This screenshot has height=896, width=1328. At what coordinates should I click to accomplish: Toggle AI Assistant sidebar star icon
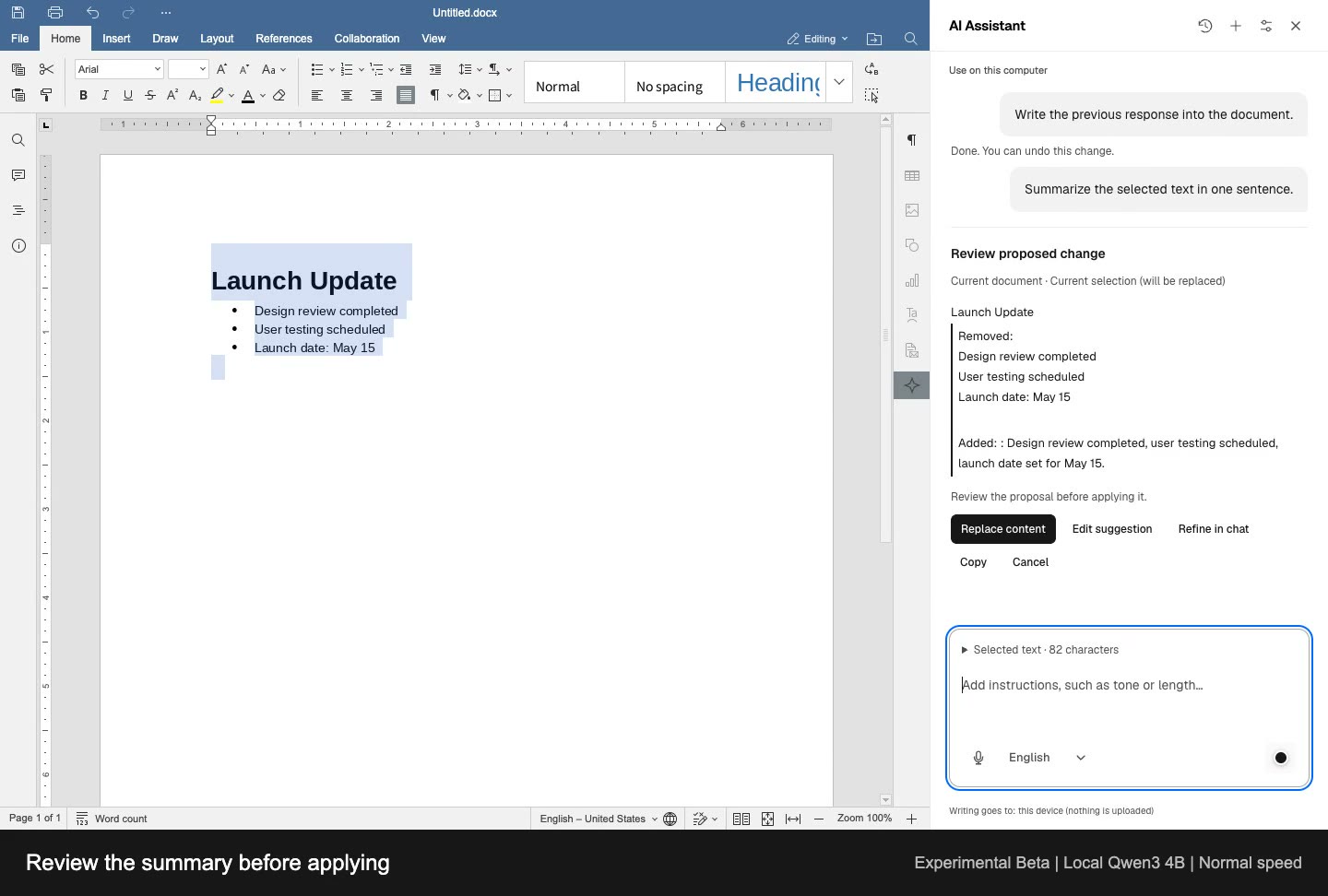coord(912,385)
